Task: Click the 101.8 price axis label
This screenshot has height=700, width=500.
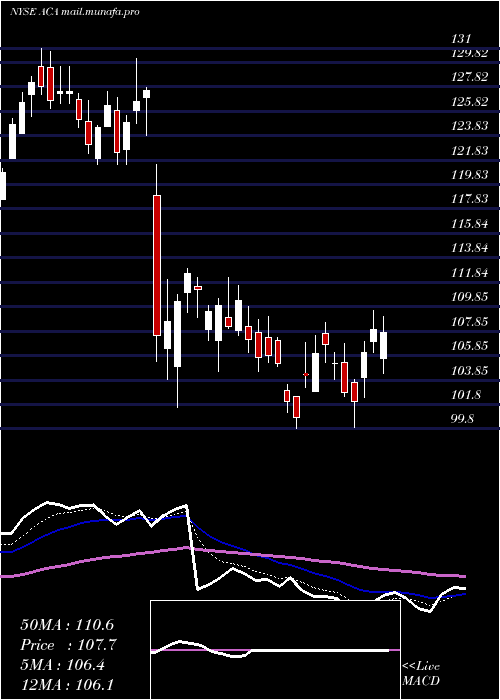Action: pos(467,394)
